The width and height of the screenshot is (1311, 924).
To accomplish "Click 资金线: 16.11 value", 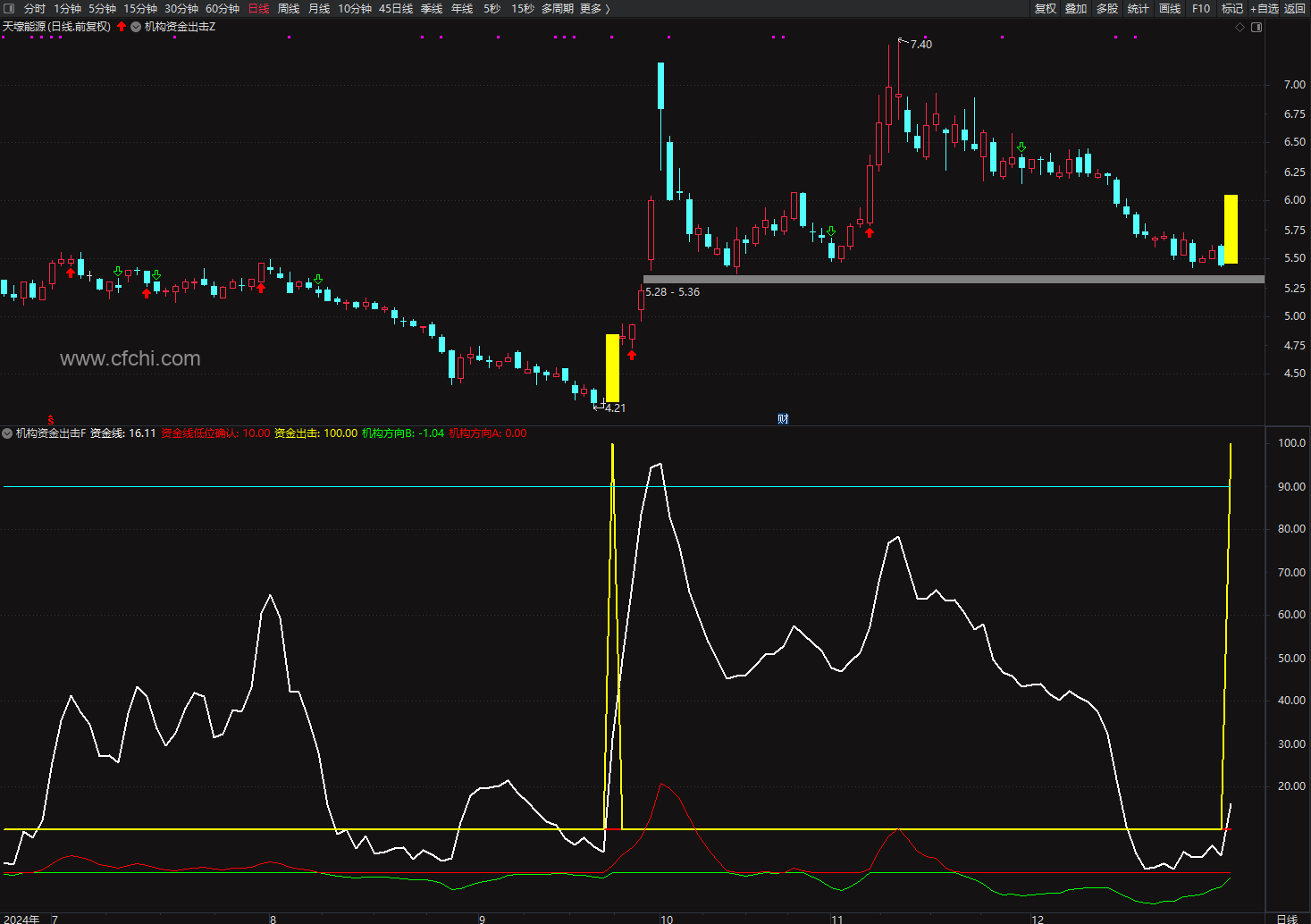I will click(x=123, y=433).
